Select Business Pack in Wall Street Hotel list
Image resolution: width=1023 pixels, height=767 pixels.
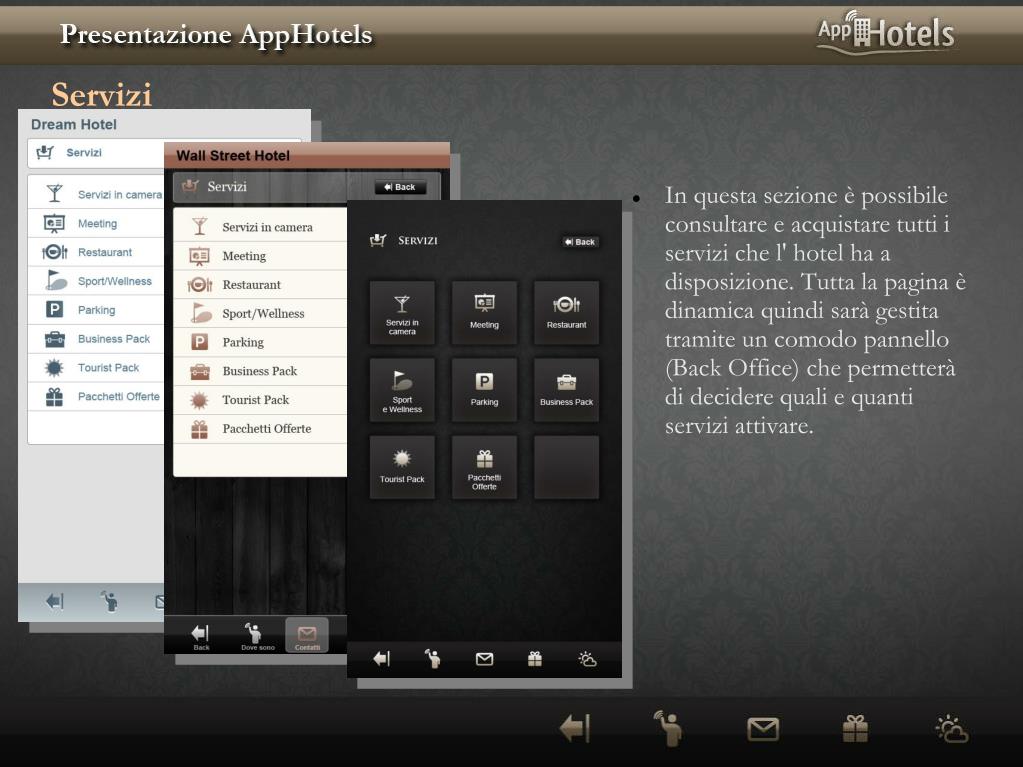pyautogui.click(x=260, y=370)
